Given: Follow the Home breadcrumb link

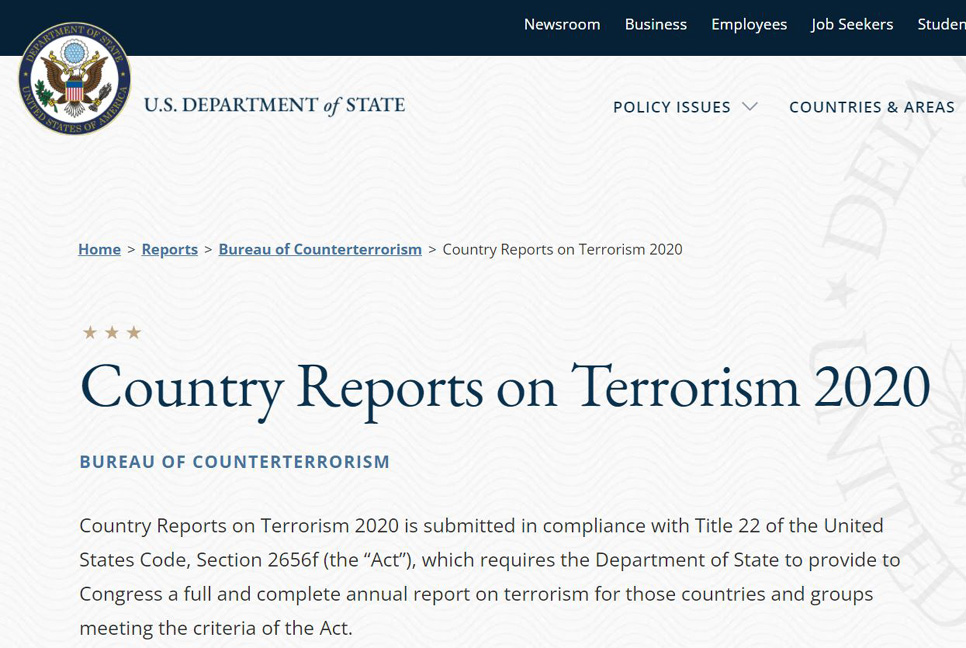Looking at the screenshot, I should (99, 249).
